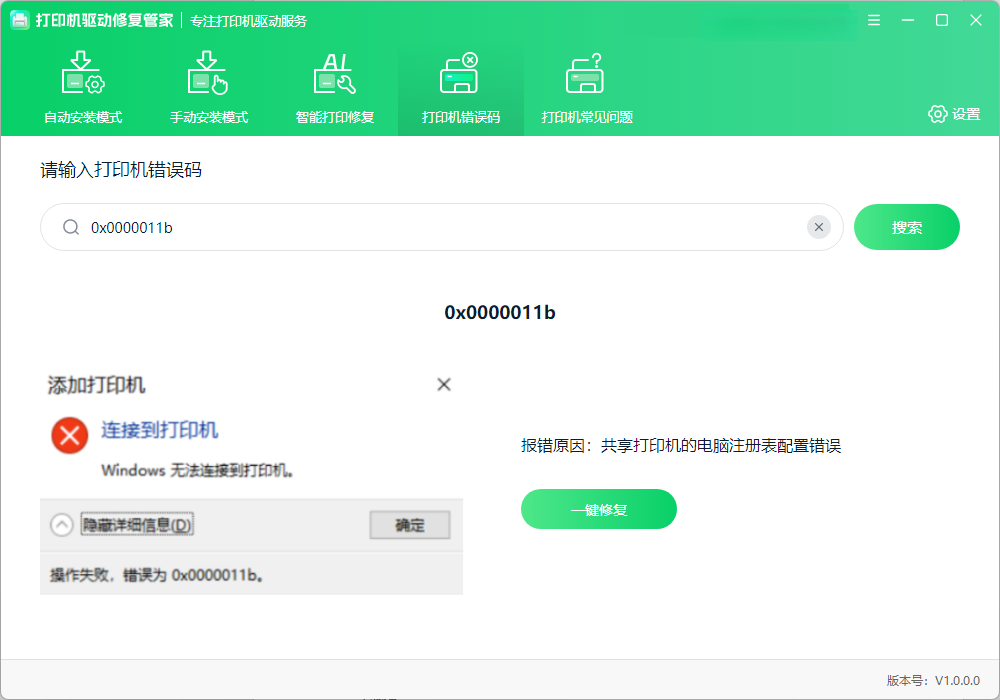Click the chevron next to 隐藏详细信息

click(x=60, y=524)
